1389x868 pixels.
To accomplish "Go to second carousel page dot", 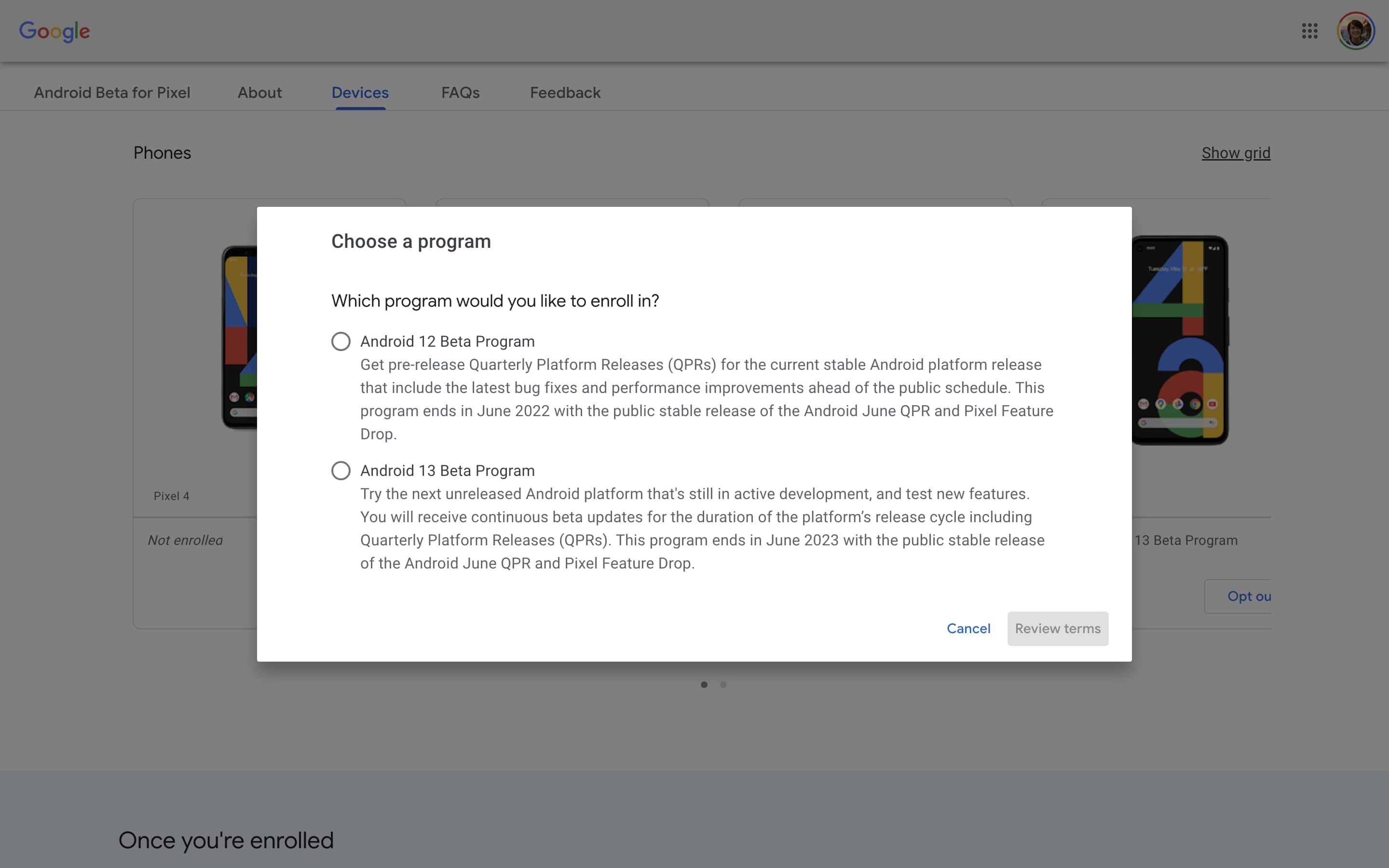I will click(723, 684).
